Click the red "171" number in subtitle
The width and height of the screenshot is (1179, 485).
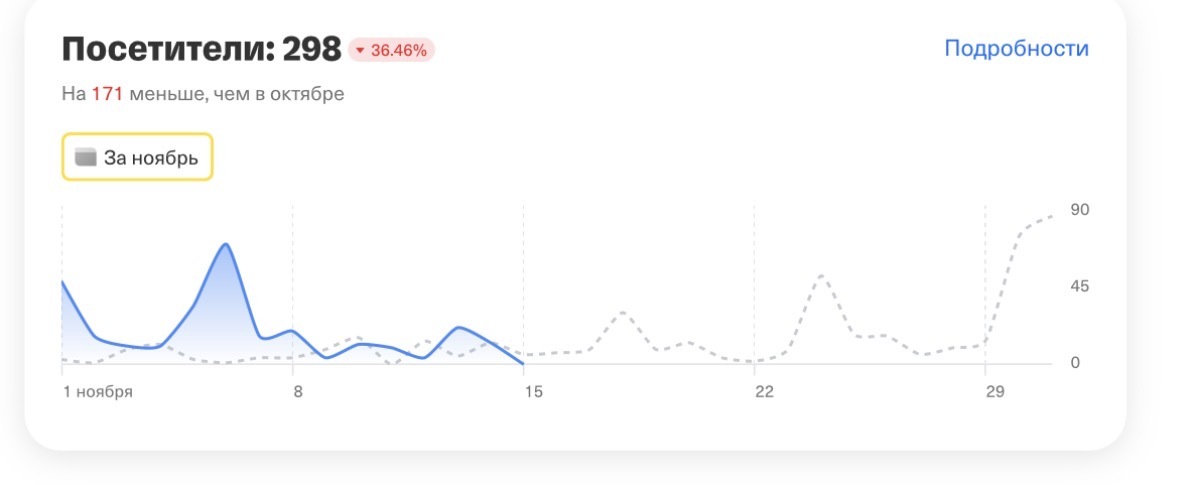(107, 95)
